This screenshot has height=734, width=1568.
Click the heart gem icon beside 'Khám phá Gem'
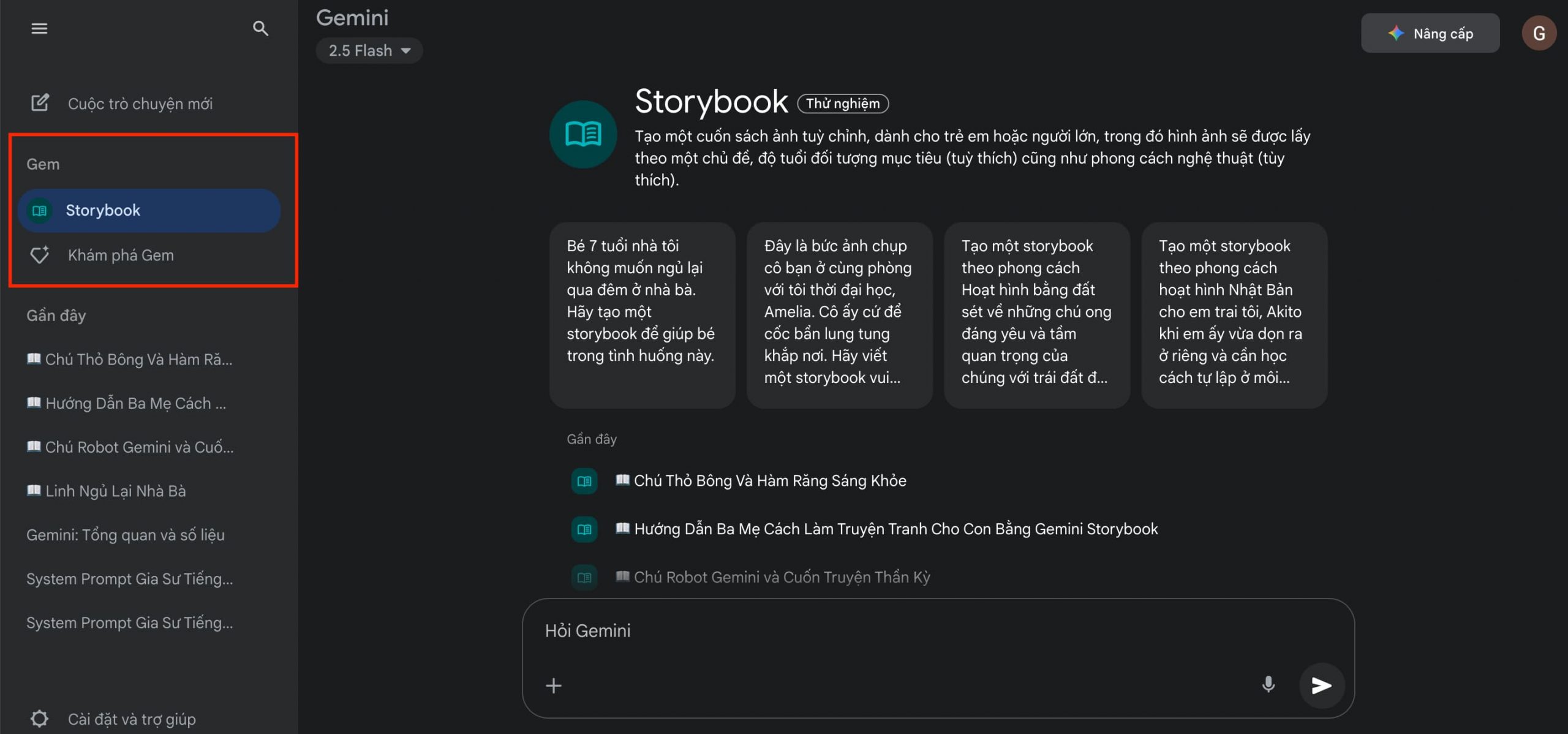[40, 254]
